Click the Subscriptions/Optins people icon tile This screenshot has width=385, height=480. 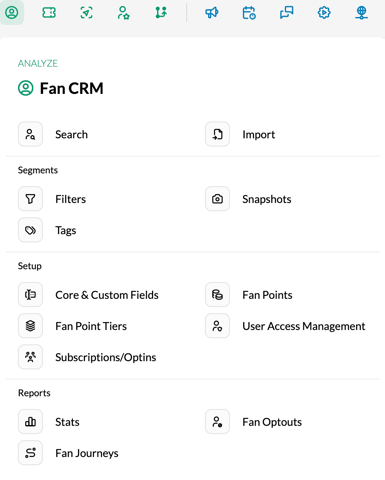pyautogui.click(x=30, y=357)
